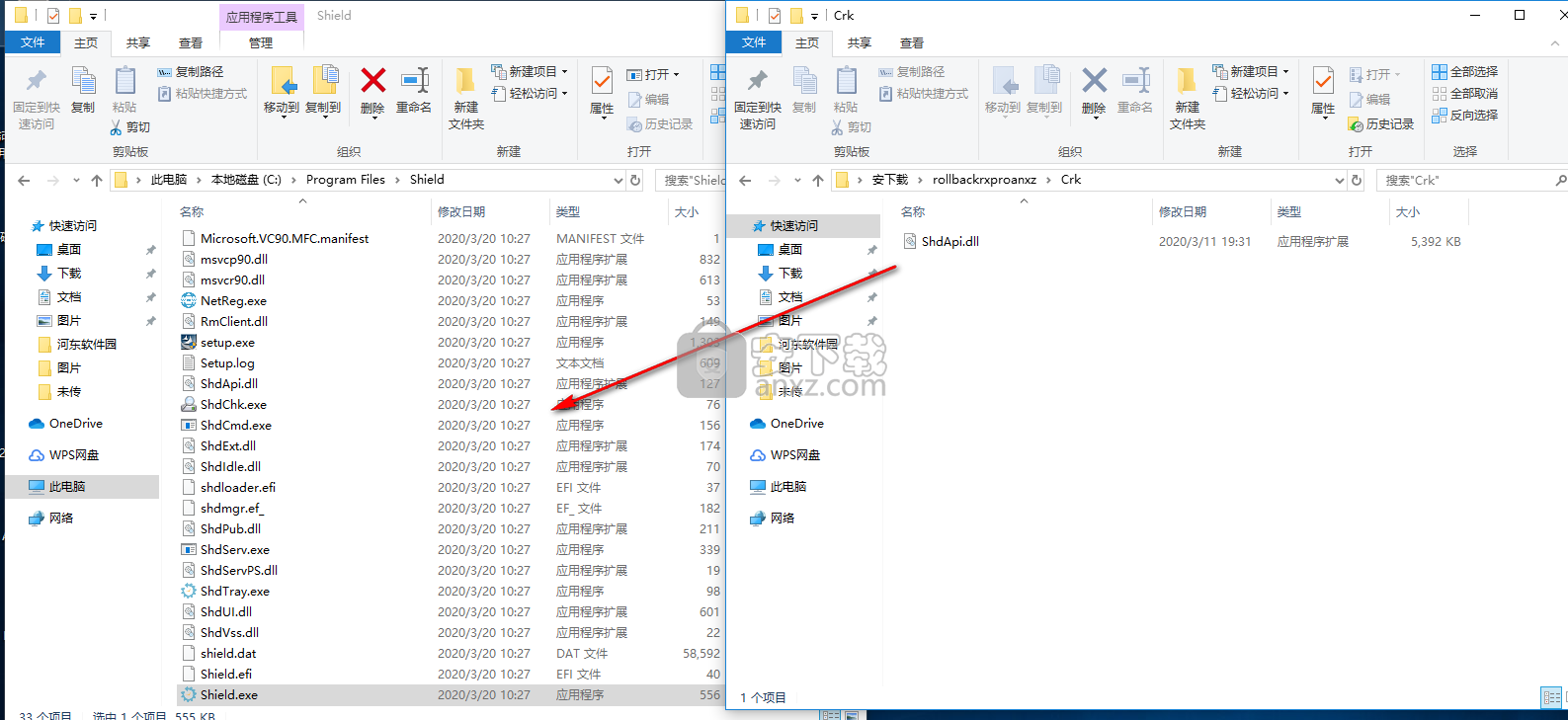The height and width of the screenshot is (720, 1568).
Task: Create new folder in Crk window
Action: [1188, 99]
